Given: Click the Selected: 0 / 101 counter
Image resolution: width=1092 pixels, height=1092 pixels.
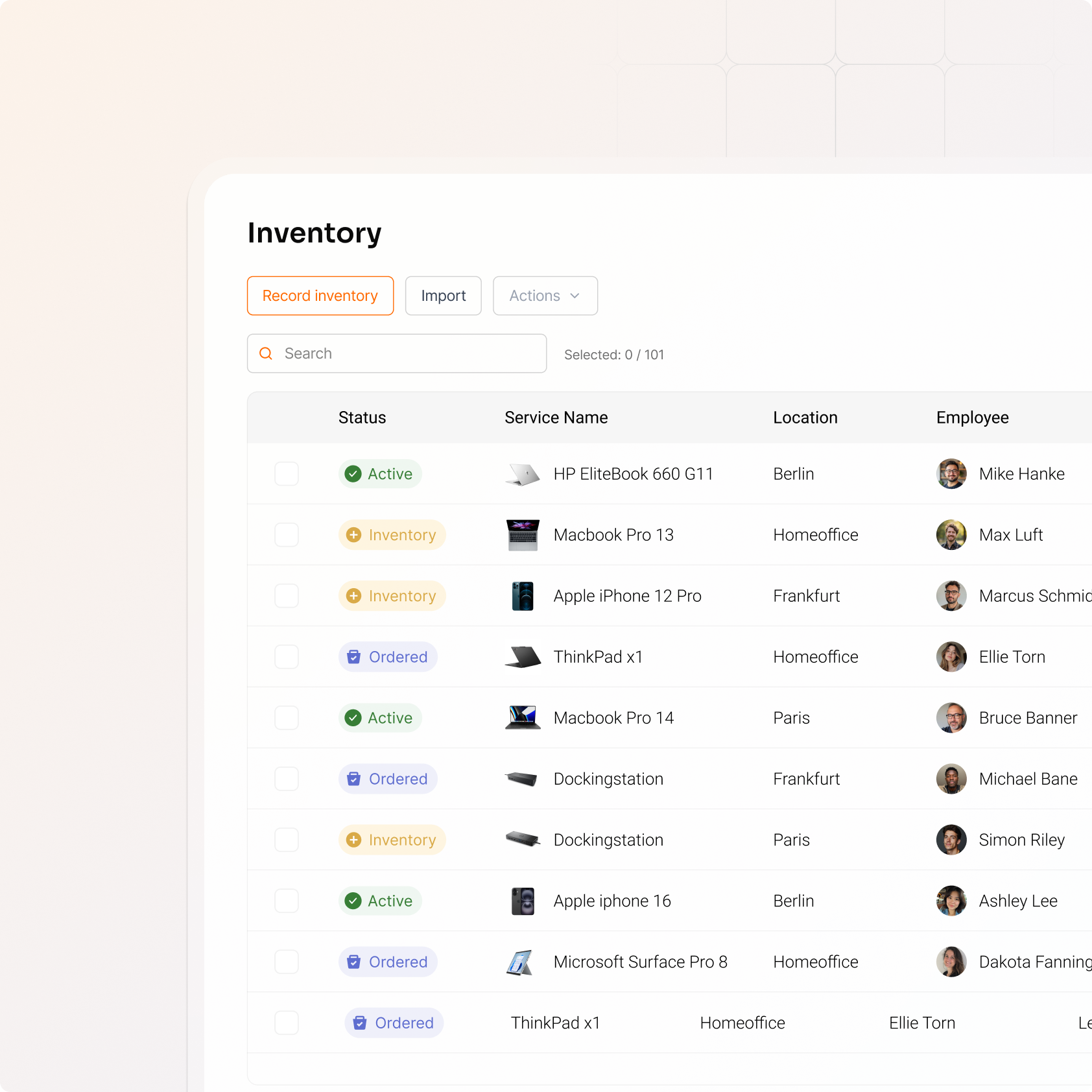Looking at the screenshot, I should point(614,355).
